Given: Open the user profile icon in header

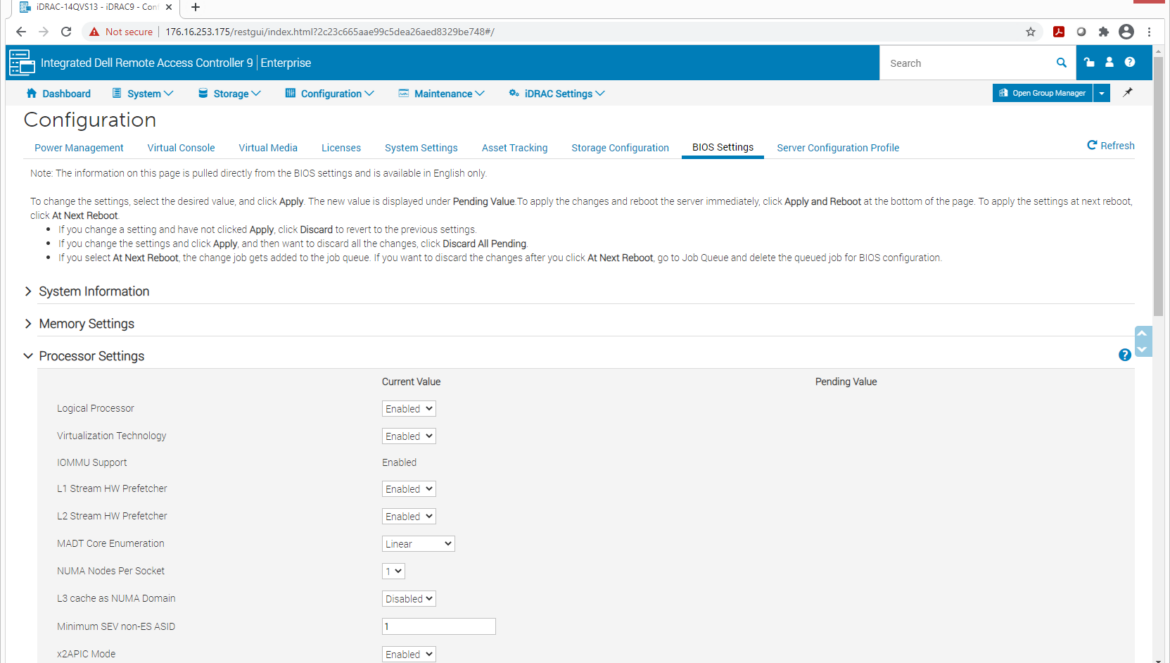Looking at the screenshot, I should point(1110,63).
